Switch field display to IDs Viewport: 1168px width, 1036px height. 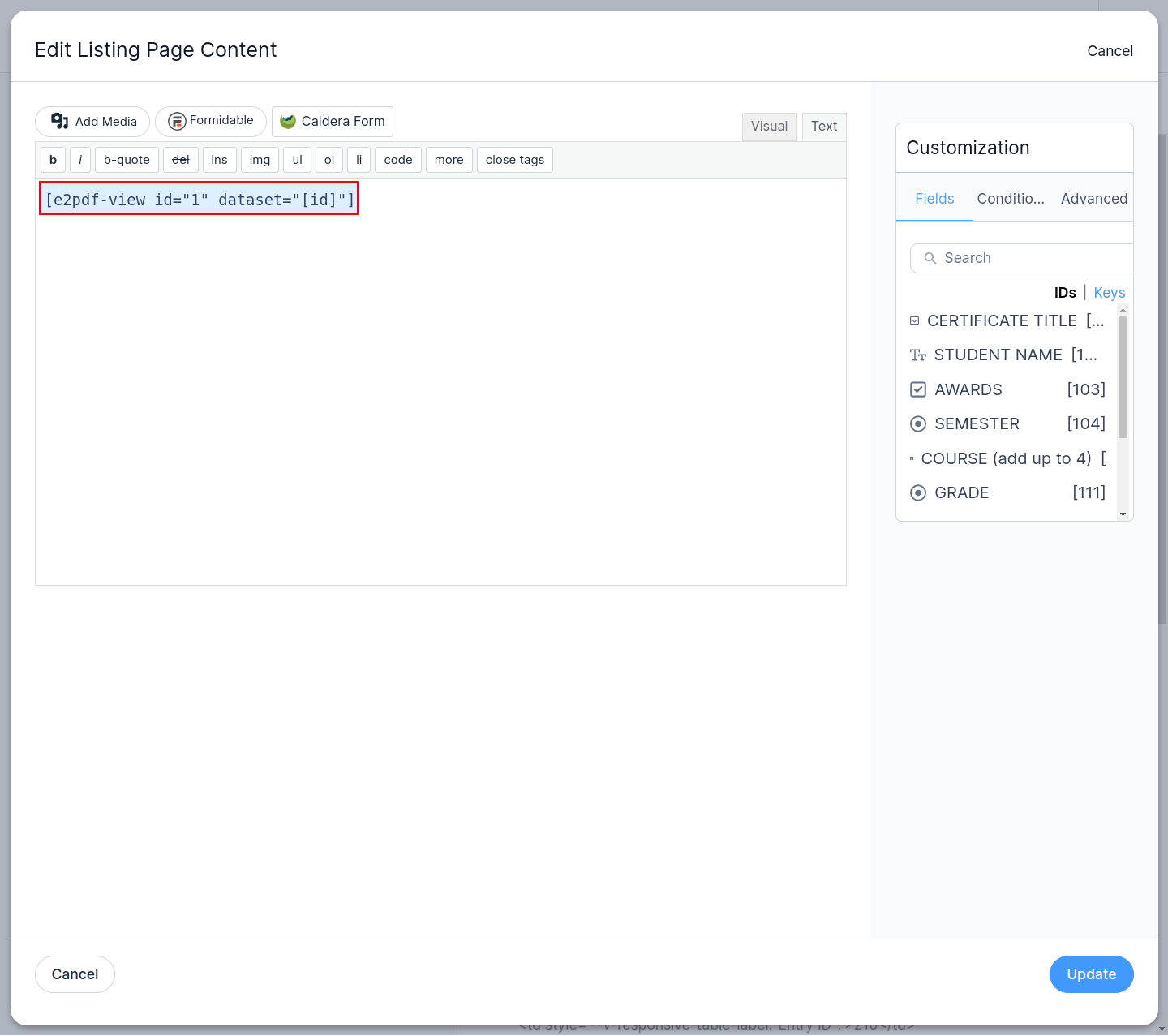(1064, 293)
